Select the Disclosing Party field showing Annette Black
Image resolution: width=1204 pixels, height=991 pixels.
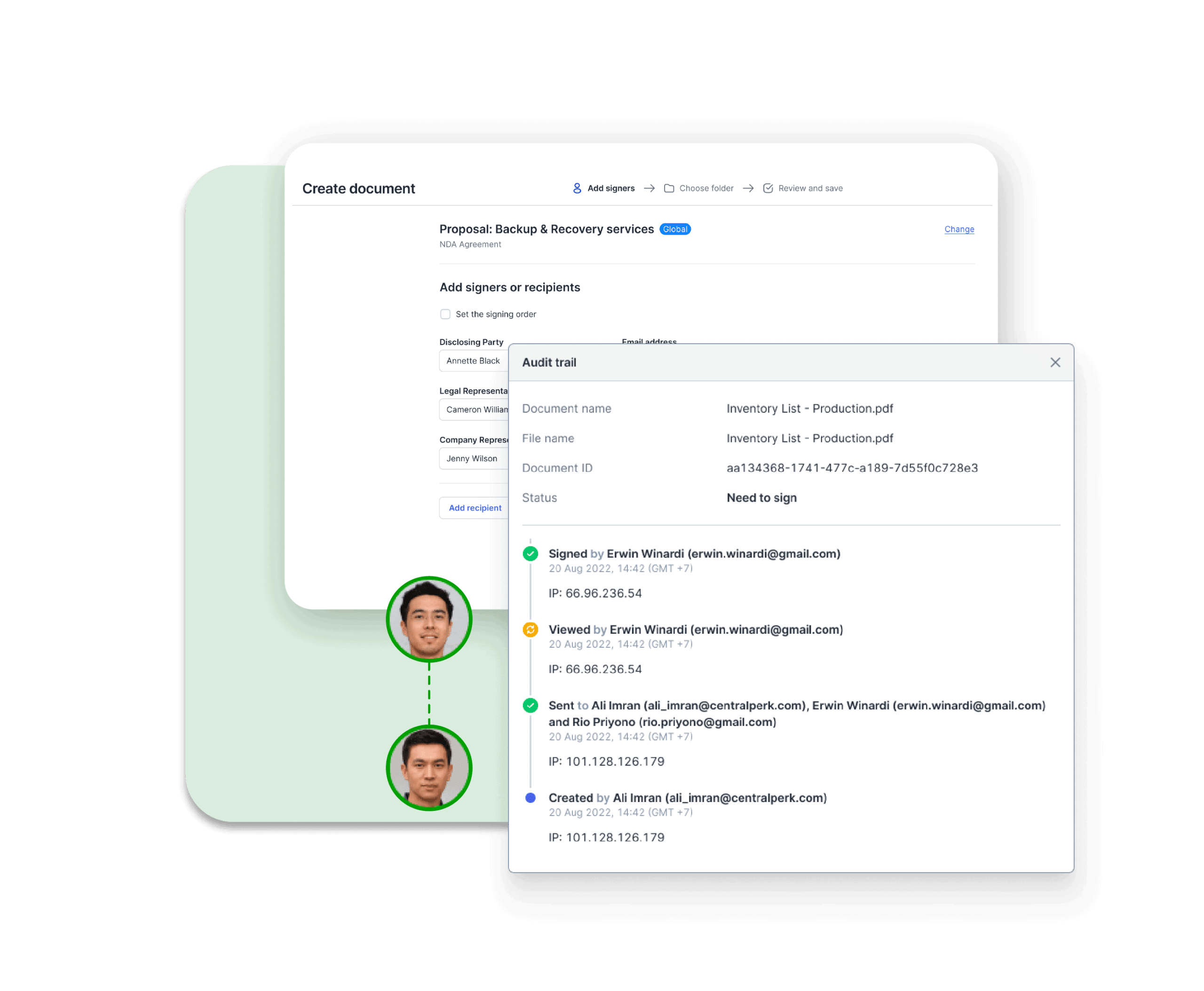click(473, 361)
